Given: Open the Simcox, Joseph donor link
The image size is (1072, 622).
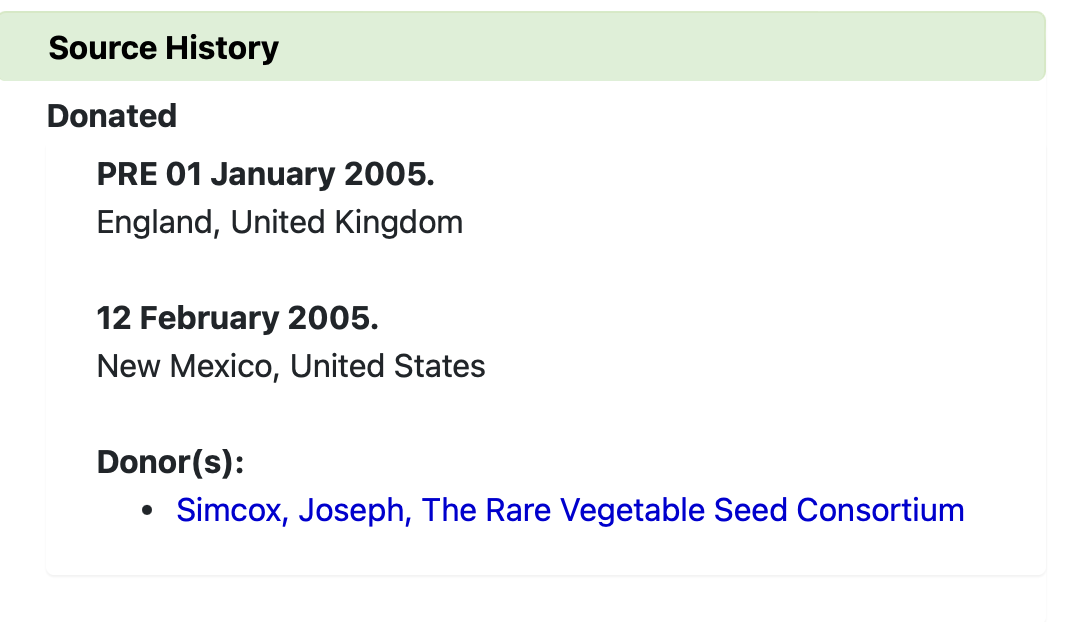Looking at the screenshot, I should point(570,510).
